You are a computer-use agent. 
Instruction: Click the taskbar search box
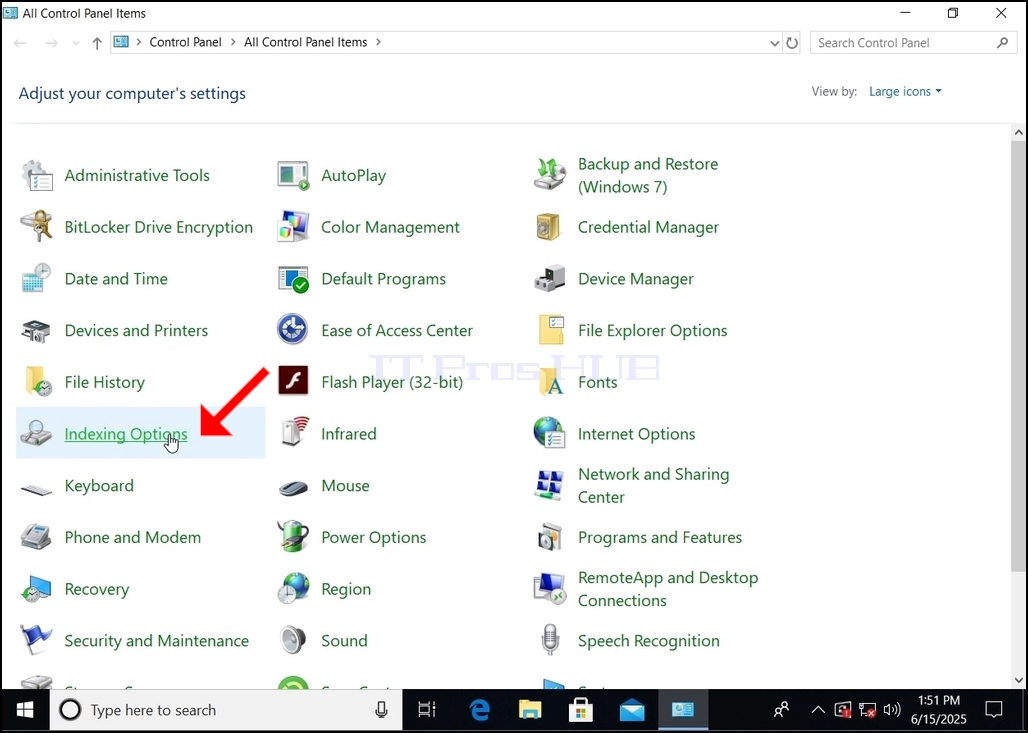pos(226,710)
